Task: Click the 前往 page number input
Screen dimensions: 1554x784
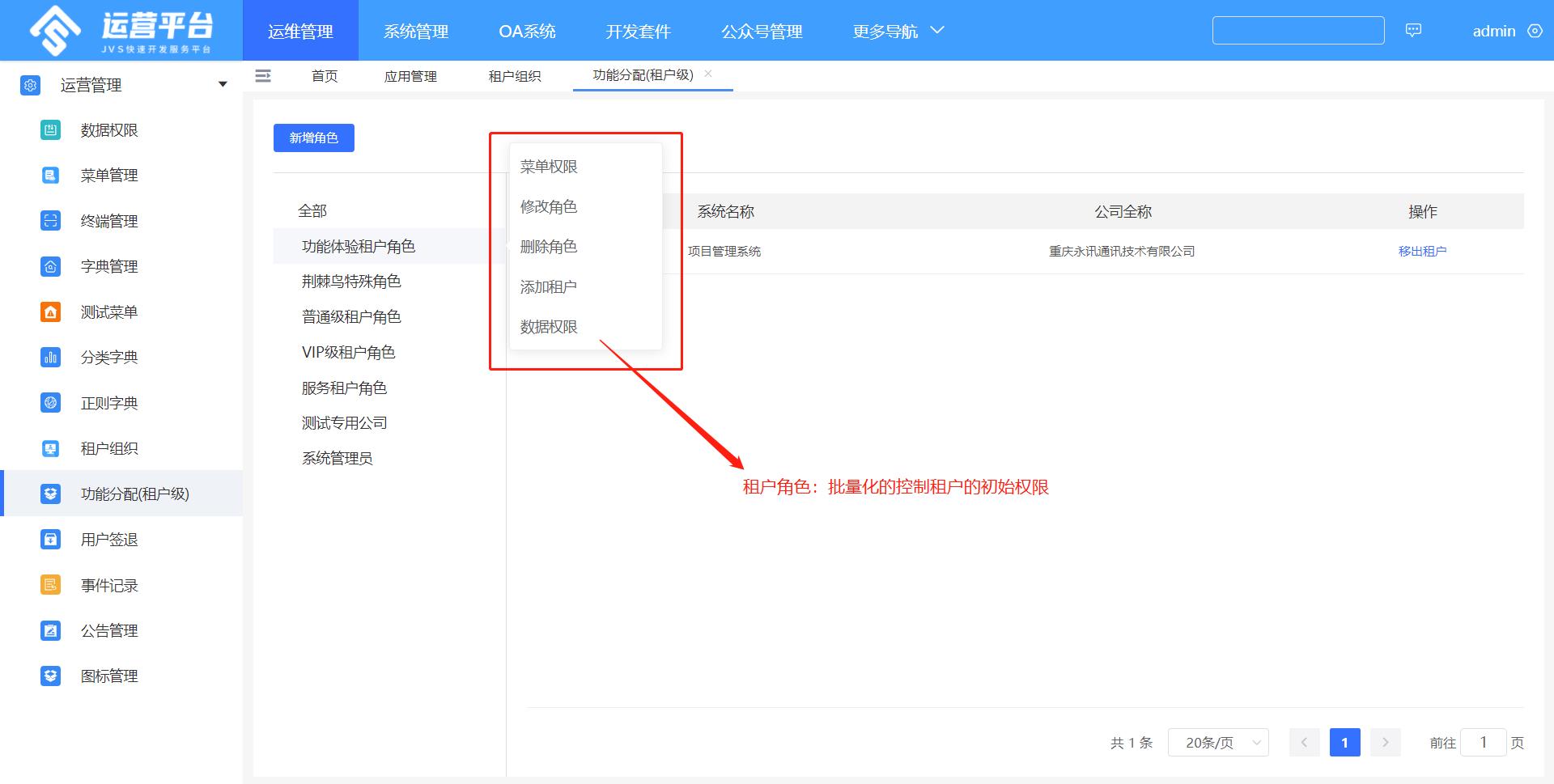Action: (x=1483, y=742)
